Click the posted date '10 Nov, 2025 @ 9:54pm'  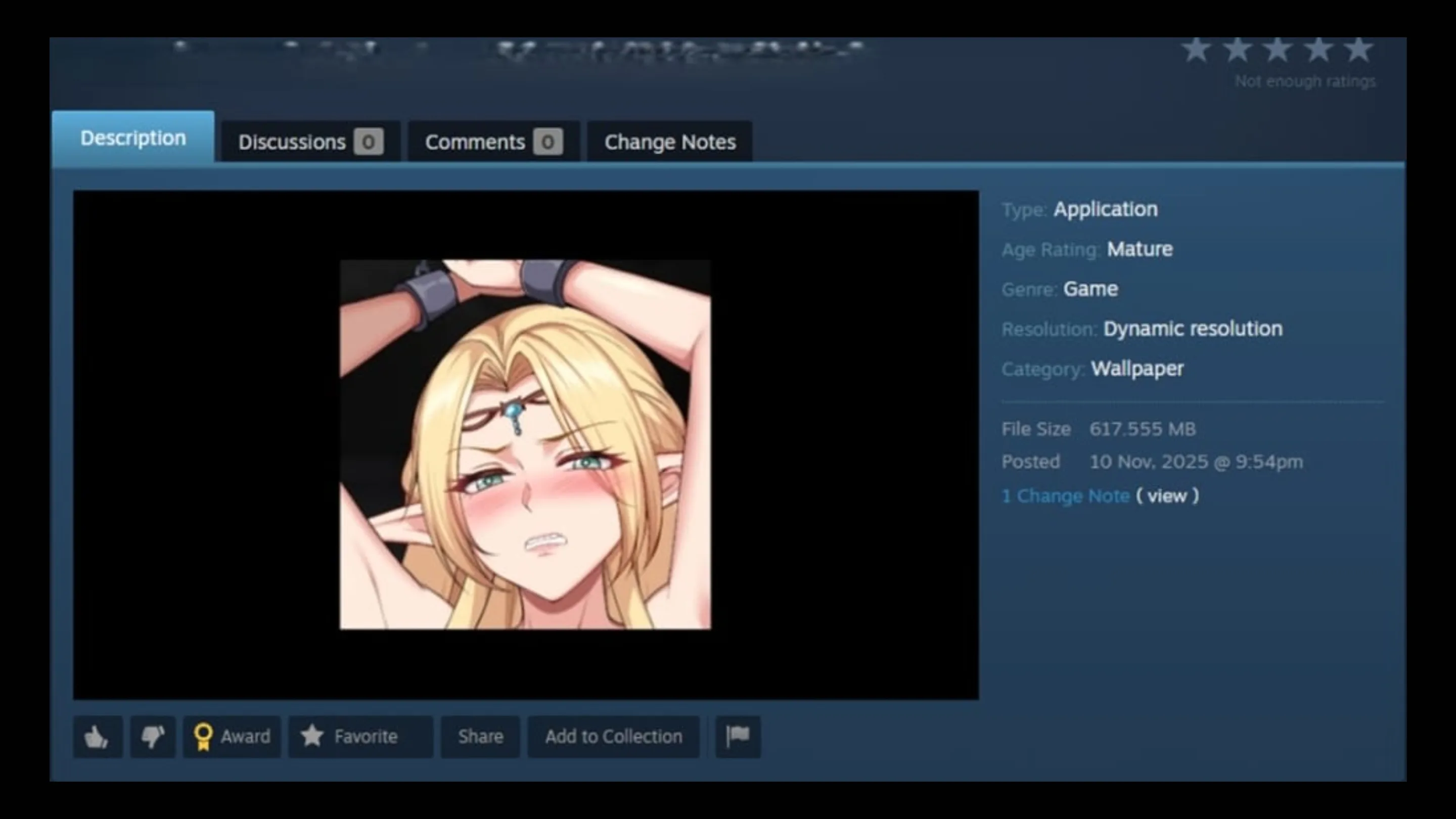click(x=1197, y=462)
